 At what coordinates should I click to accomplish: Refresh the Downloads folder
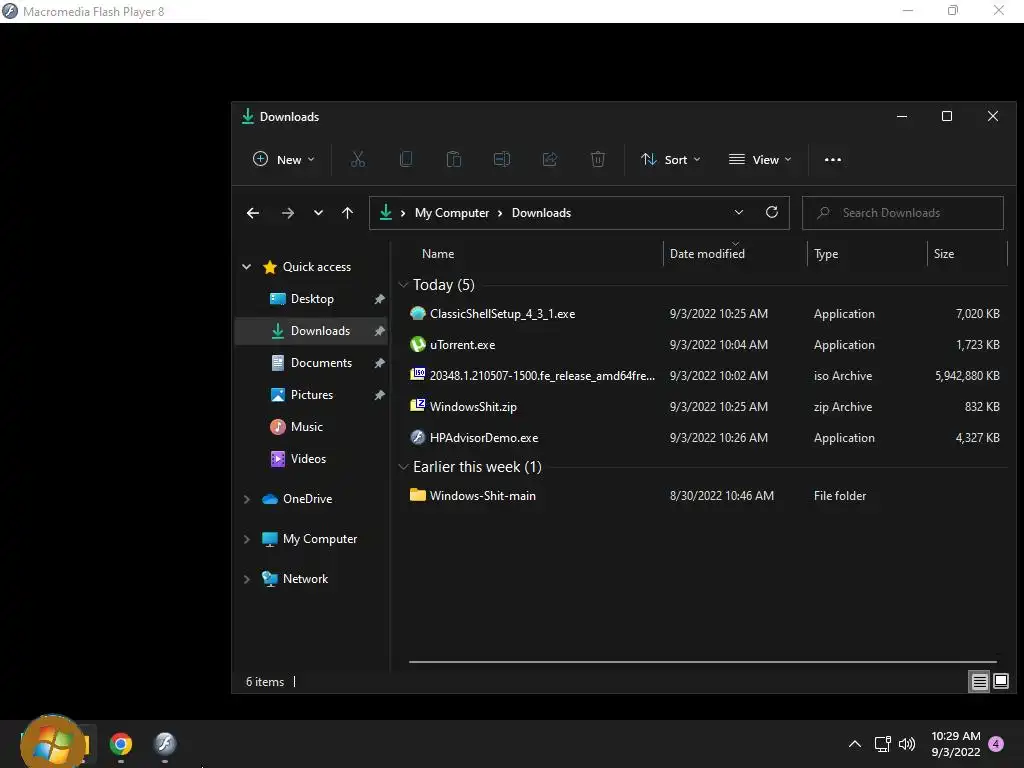(x=772, y=212)
